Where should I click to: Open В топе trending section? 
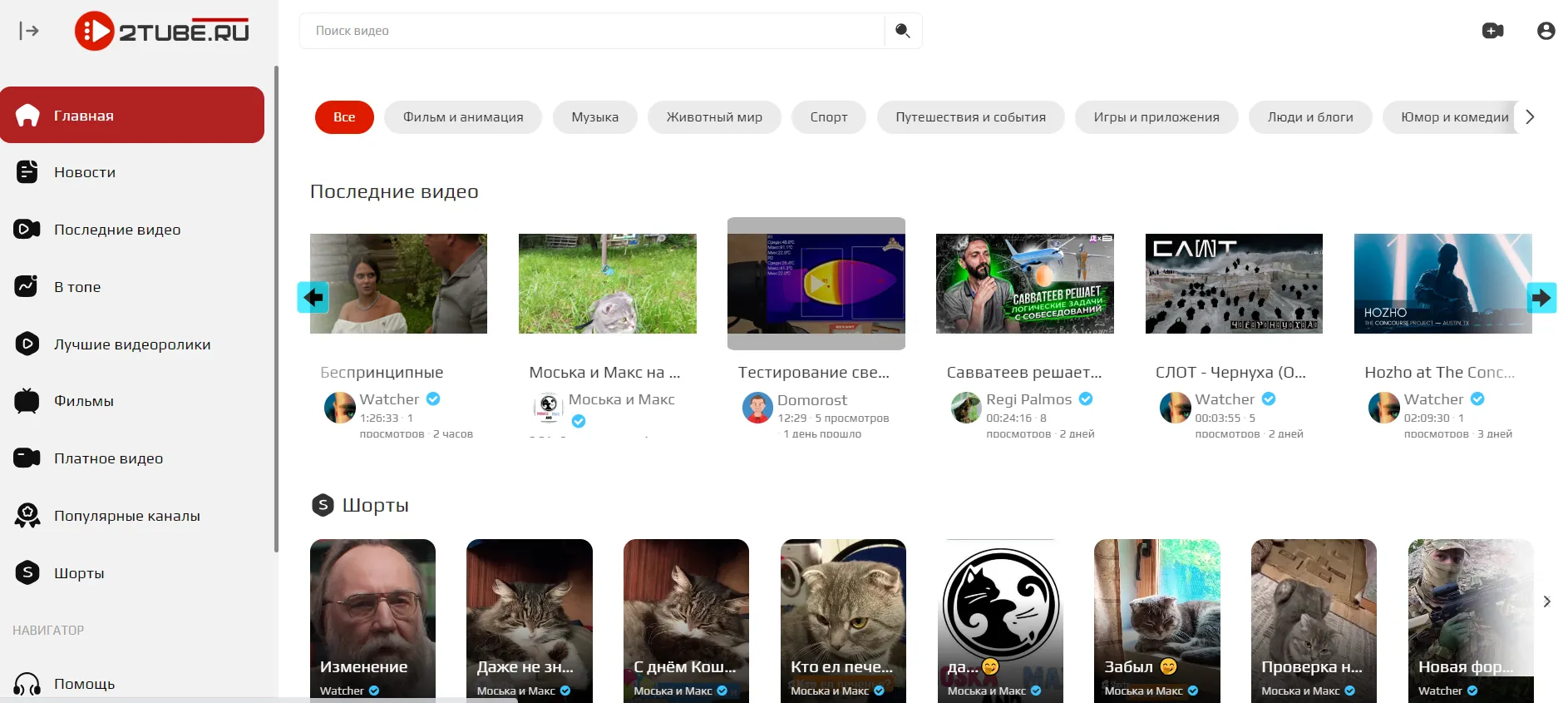[76, 287]
